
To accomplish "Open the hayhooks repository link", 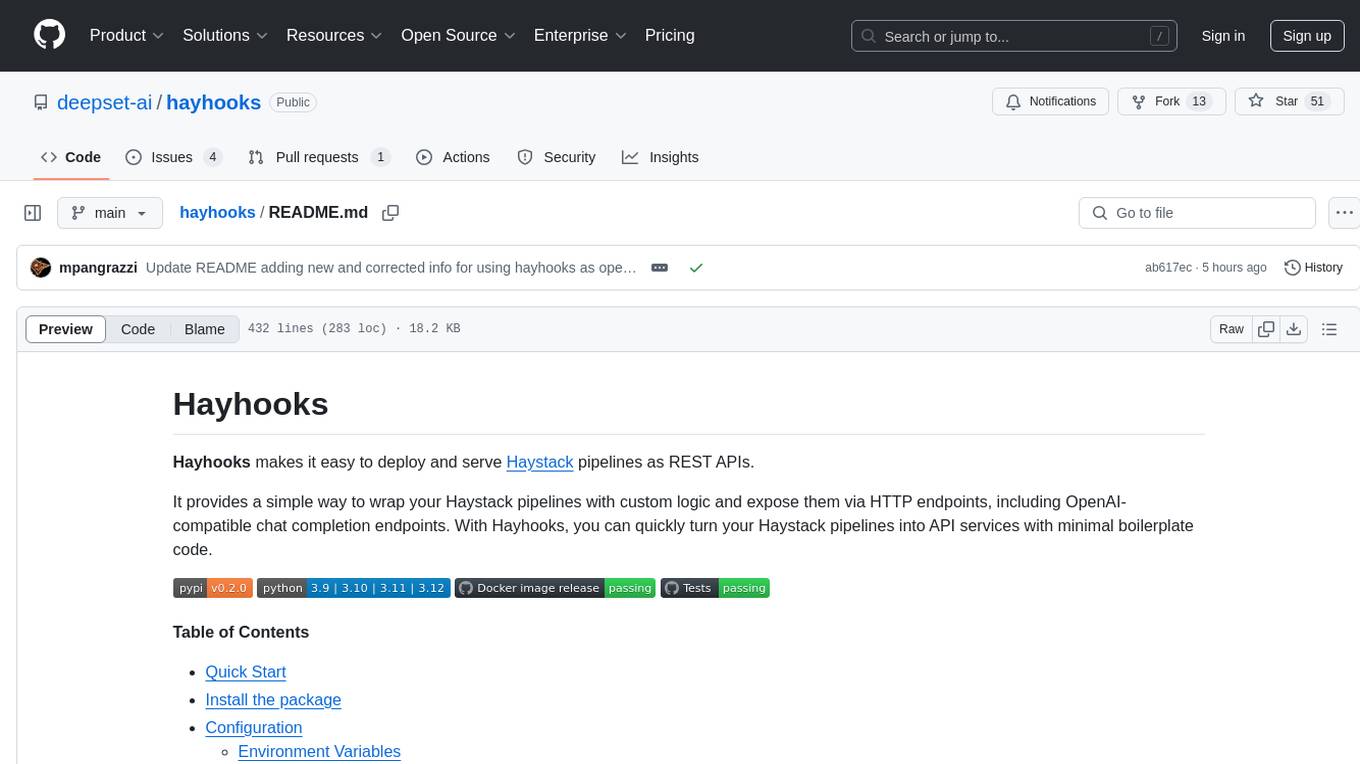I will (x=213, y=102).
